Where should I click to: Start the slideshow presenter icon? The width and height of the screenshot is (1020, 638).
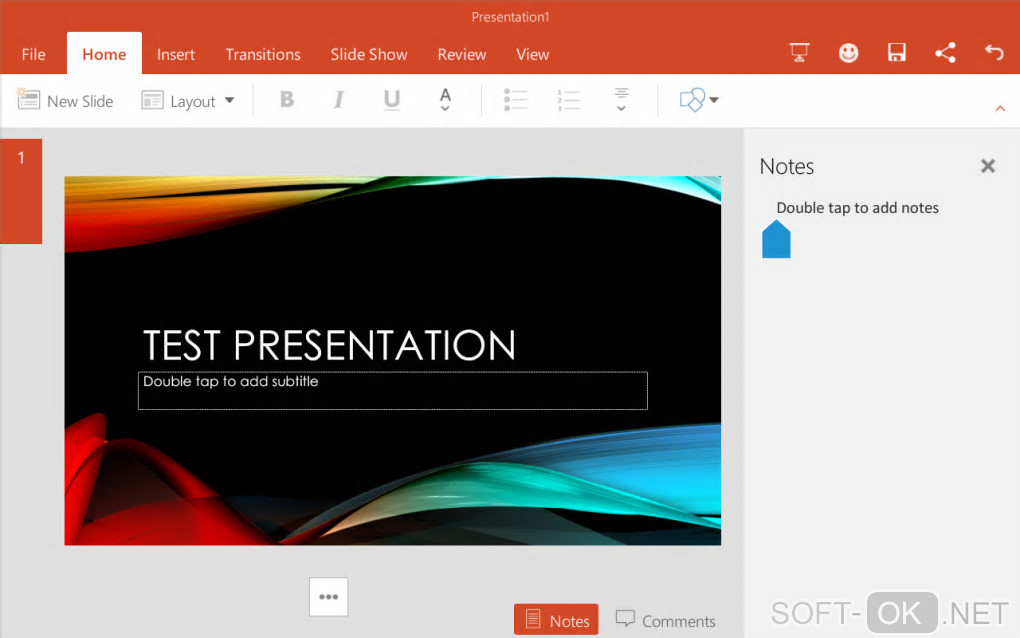point(799,53)
